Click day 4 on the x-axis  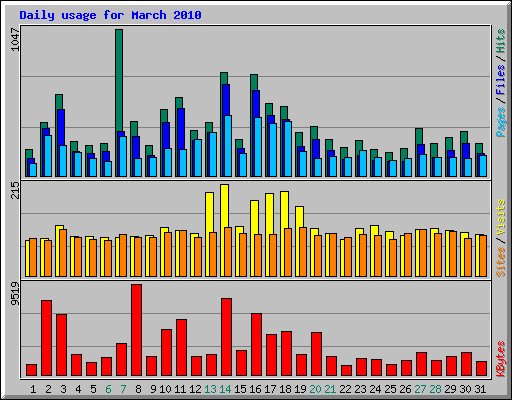(x=78, y=389)
